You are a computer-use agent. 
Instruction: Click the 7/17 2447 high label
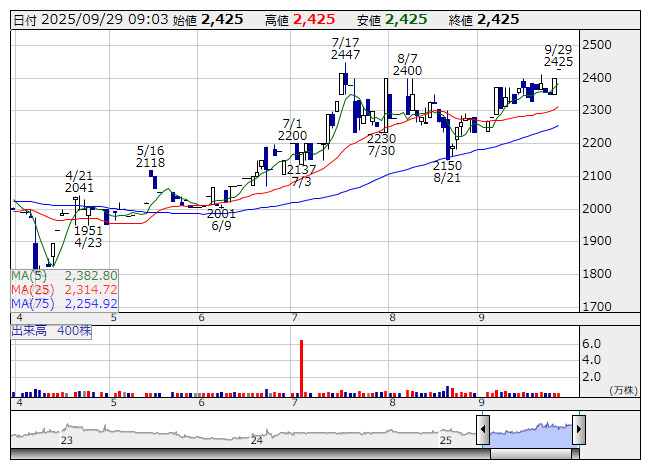[x=345, y=48]
